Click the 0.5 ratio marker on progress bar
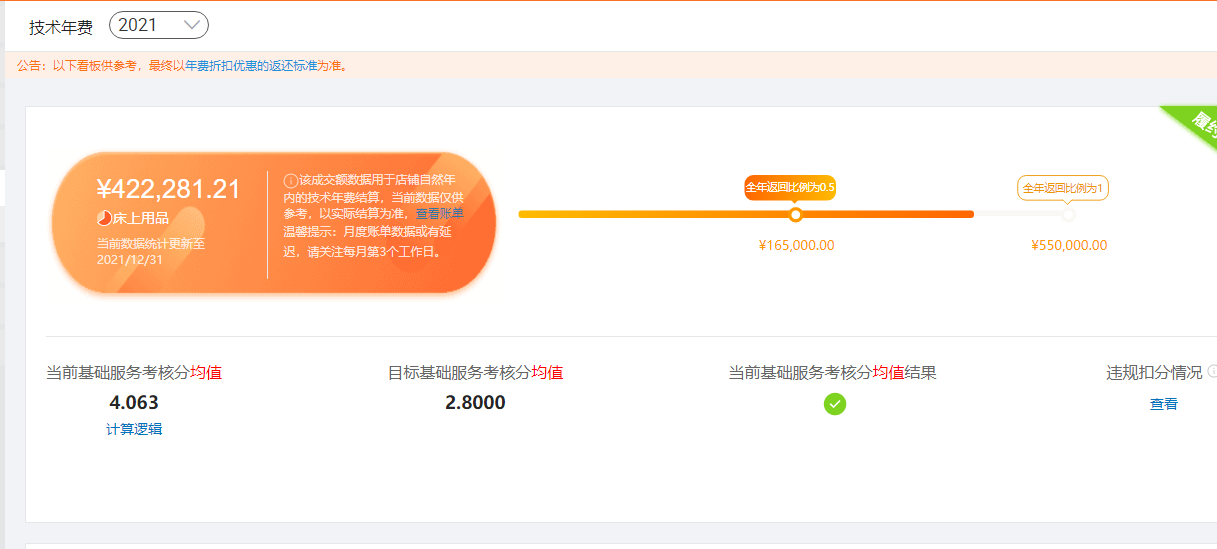This screenshot has width=1217, height=549. (x=796, y=214)
